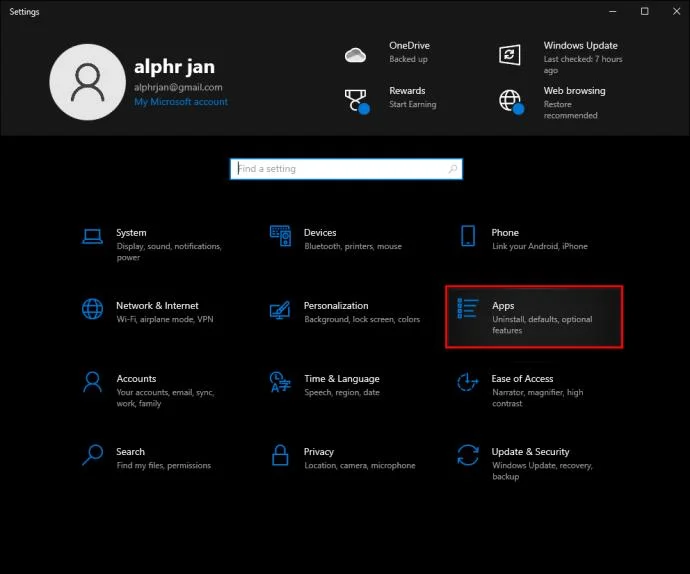690x574 pixels.
Task: Open the System category title
Action: [x=131, y=232]
